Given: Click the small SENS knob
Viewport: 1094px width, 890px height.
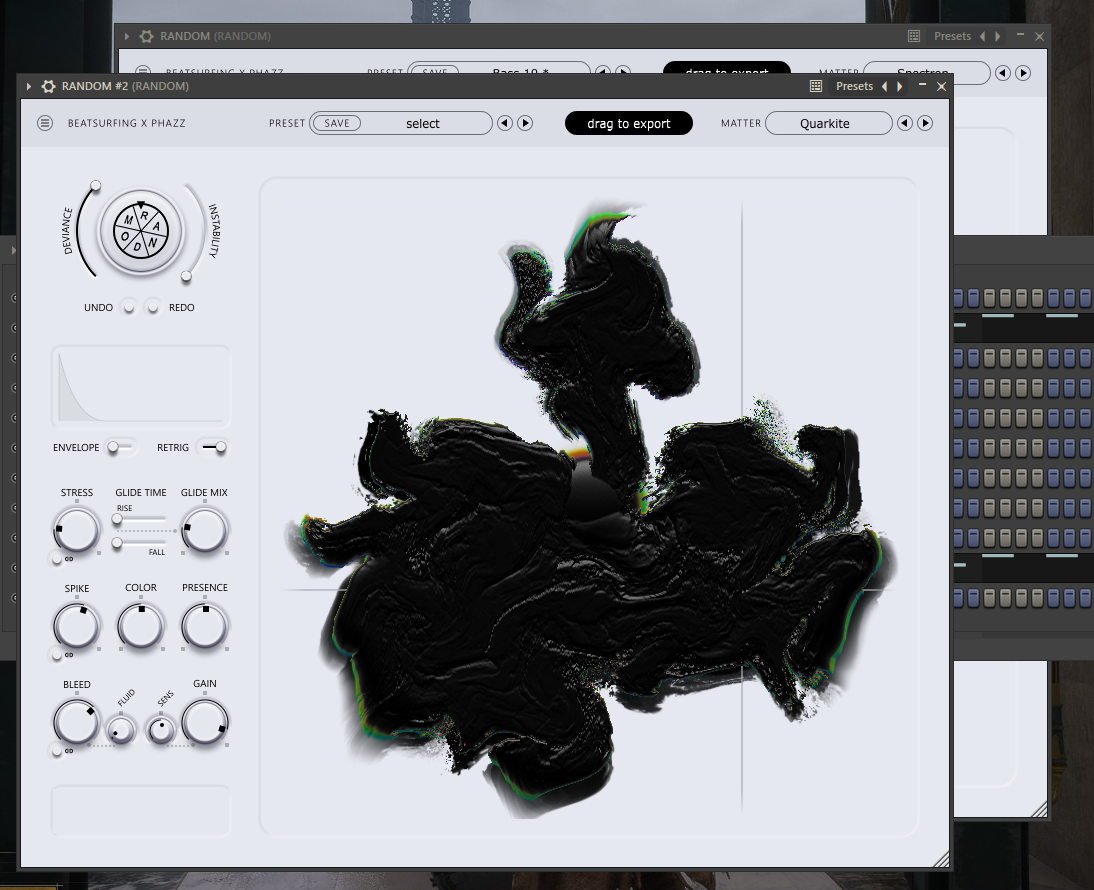Looking at the screenshot, I should (x=162, y=730).
